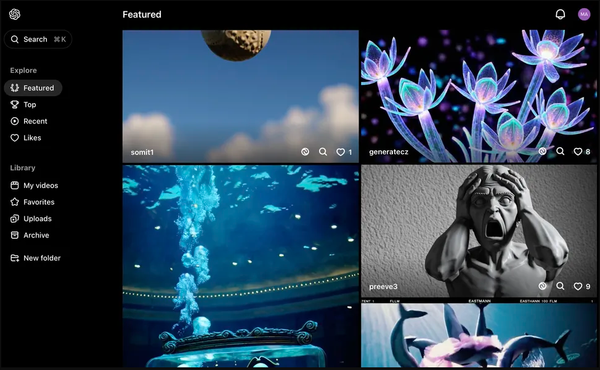Click the OpenAI logo icon

(x=15, y=15)
